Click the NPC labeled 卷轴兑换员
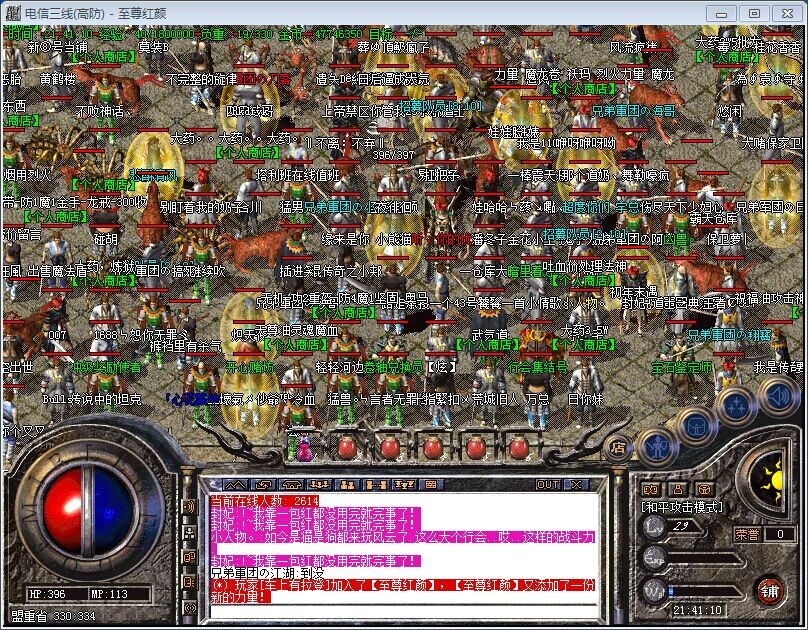 [394, 367]
